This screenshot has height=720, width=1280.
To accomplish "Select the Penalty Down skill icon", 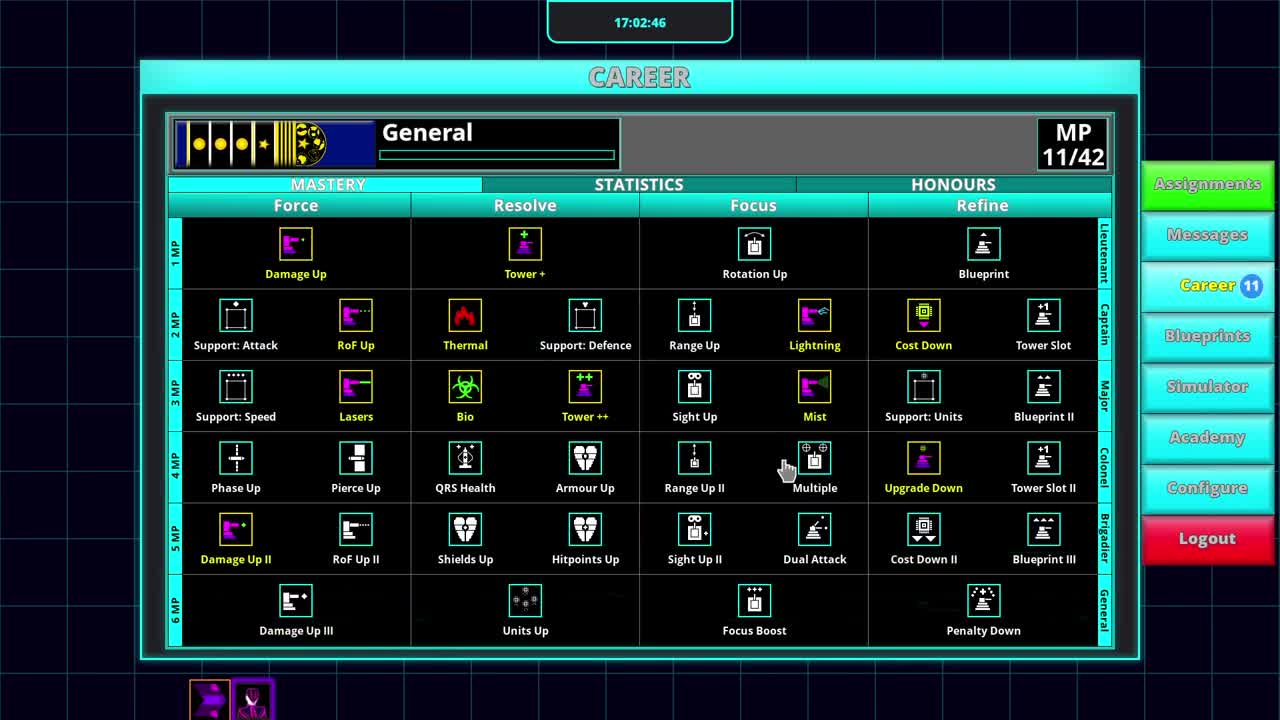I will (x=983, y=601).
